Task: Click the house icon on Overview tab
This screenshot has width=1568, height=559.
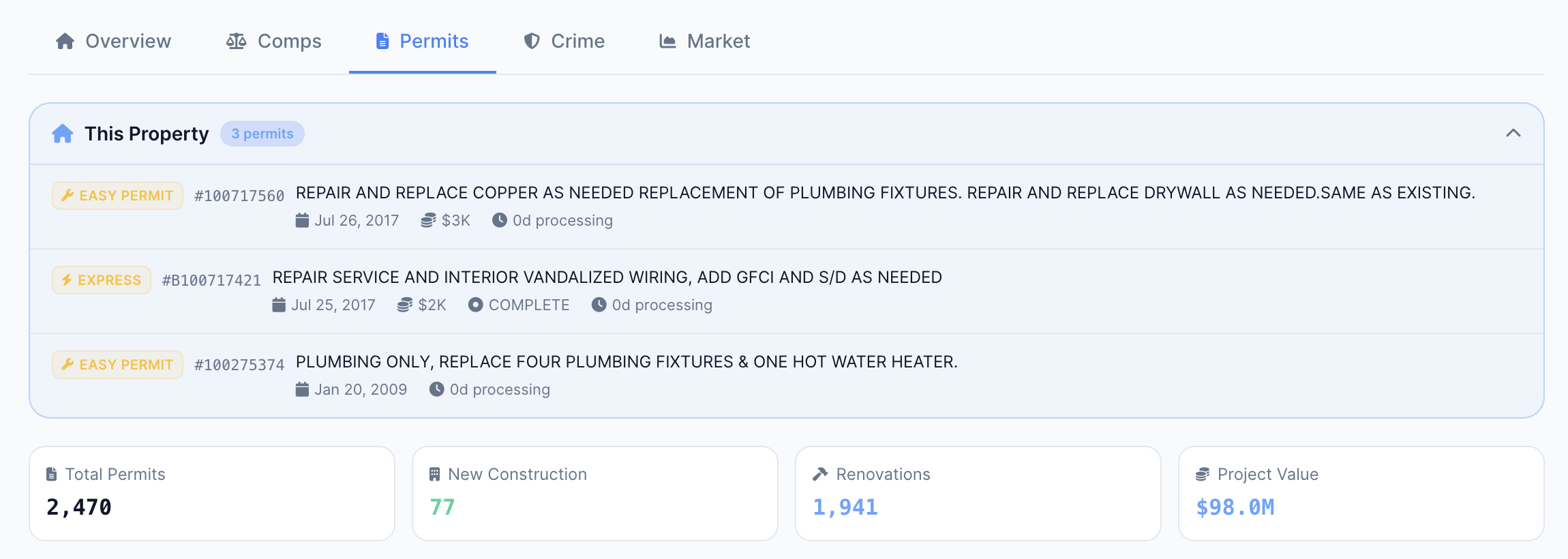Action: pos(65,41)
